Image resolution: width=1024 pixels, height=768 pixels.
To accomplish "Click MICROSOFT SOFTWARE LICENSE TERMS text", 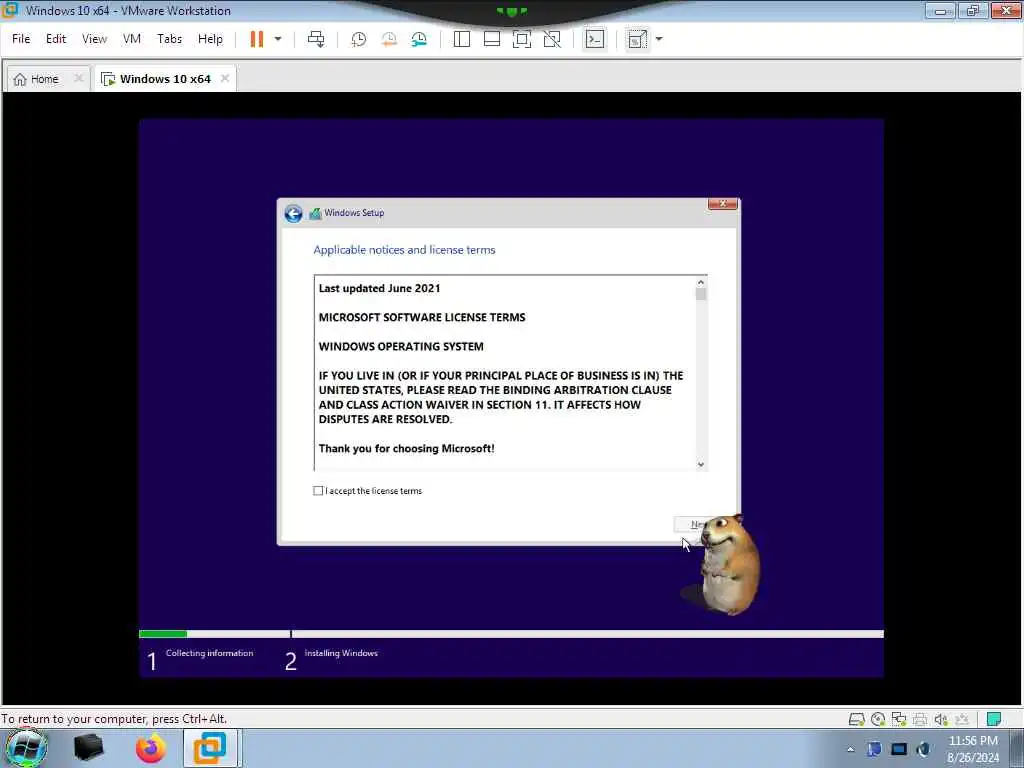I will tap(422, 317).
